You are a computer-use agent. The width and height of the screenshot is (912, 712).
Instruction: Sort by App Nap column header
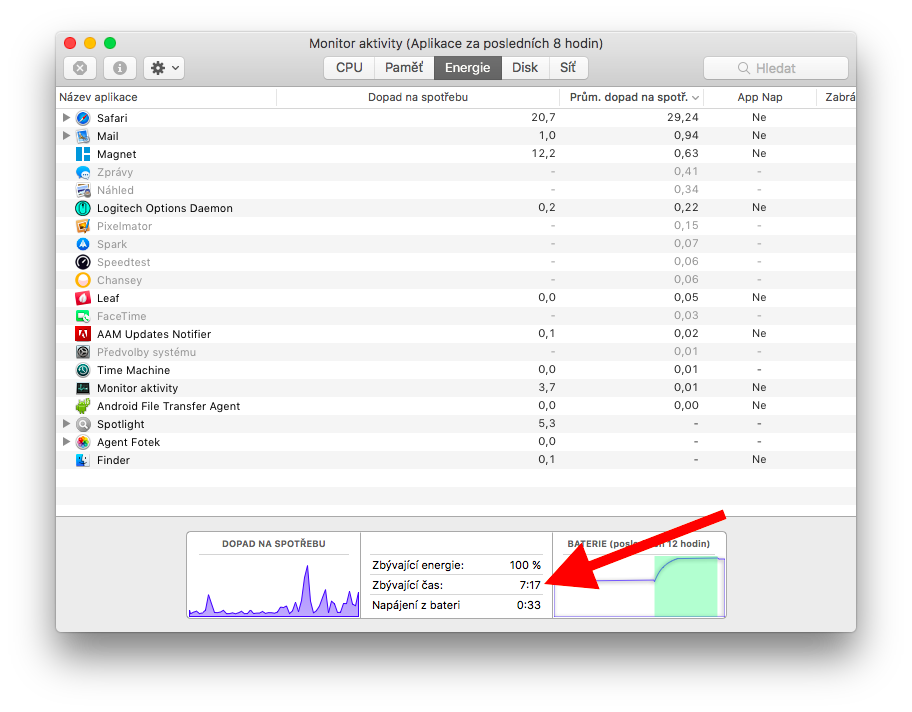click(x=760, y=97)
